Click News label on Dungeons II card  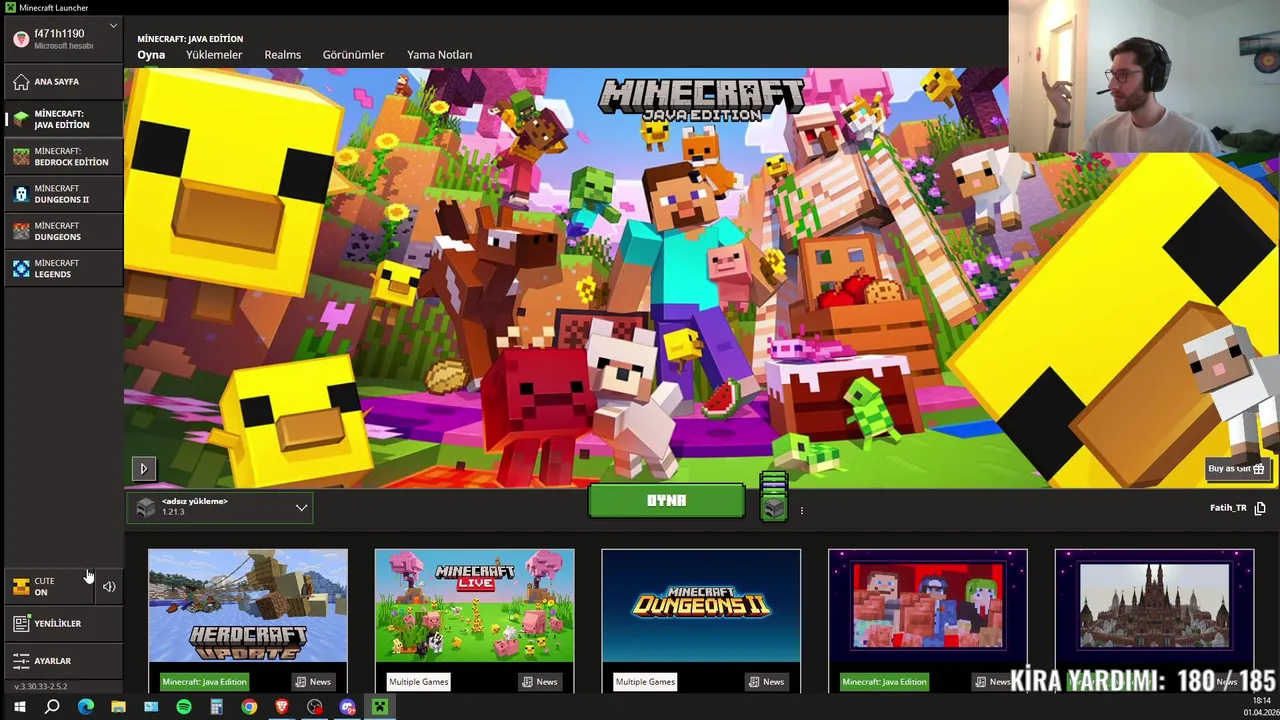[767, 682]
